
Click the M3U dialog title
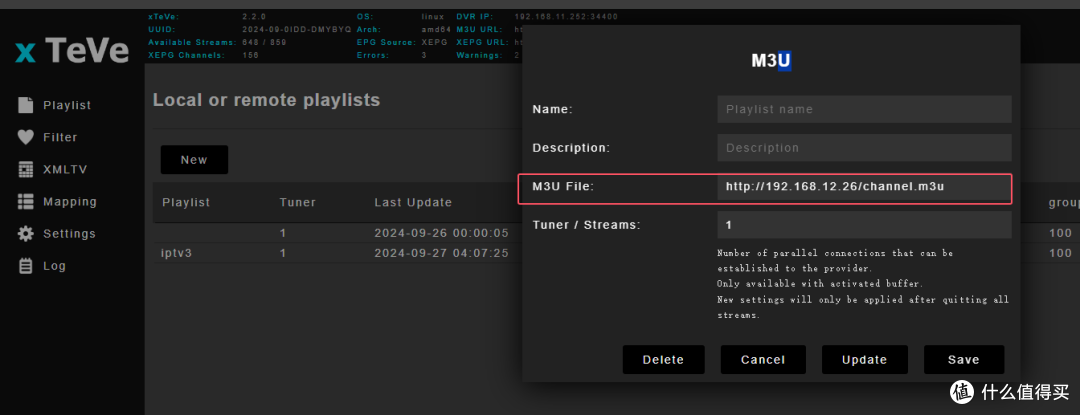pyautogui.click(x=771, y=61)
